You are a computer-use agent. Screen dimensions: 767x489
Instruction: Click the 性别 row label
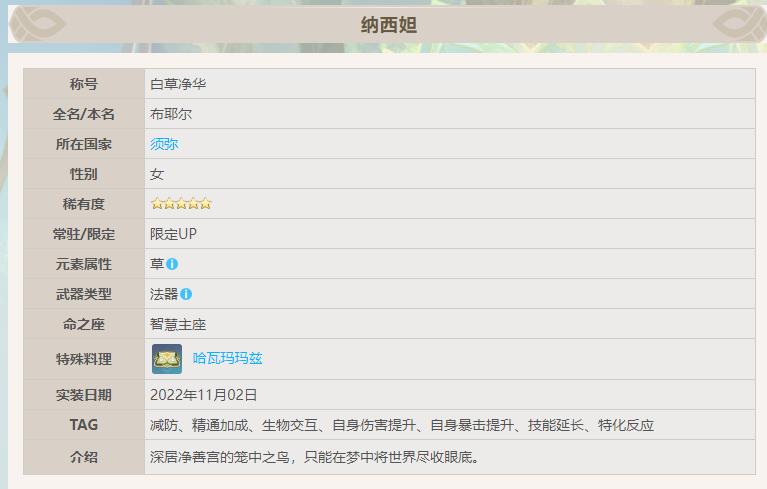pyautogui.click(x=84, y=174)
